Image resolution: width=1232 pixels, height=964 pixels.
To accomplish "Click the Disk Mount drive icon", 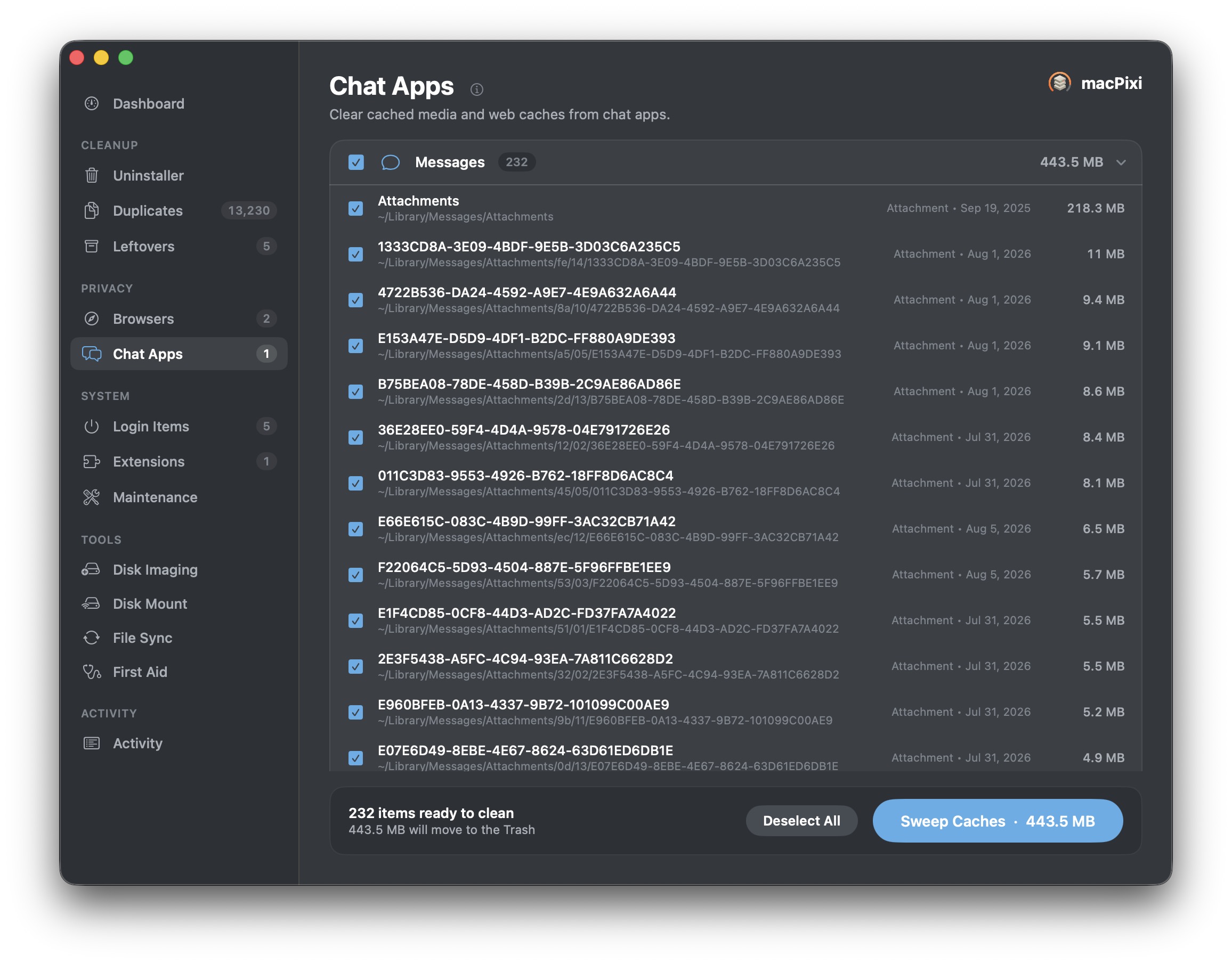I will coord(91,603).
